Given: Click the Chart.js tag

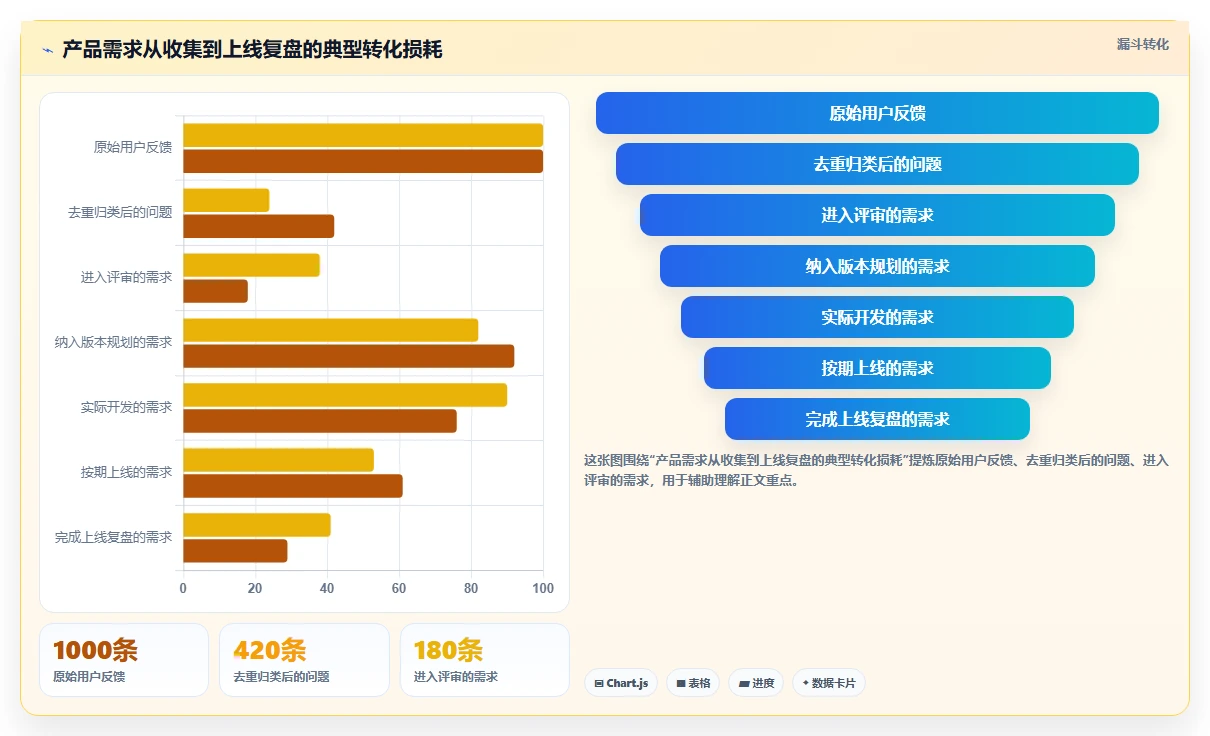Looking at the screenshot, I should 620,683.
